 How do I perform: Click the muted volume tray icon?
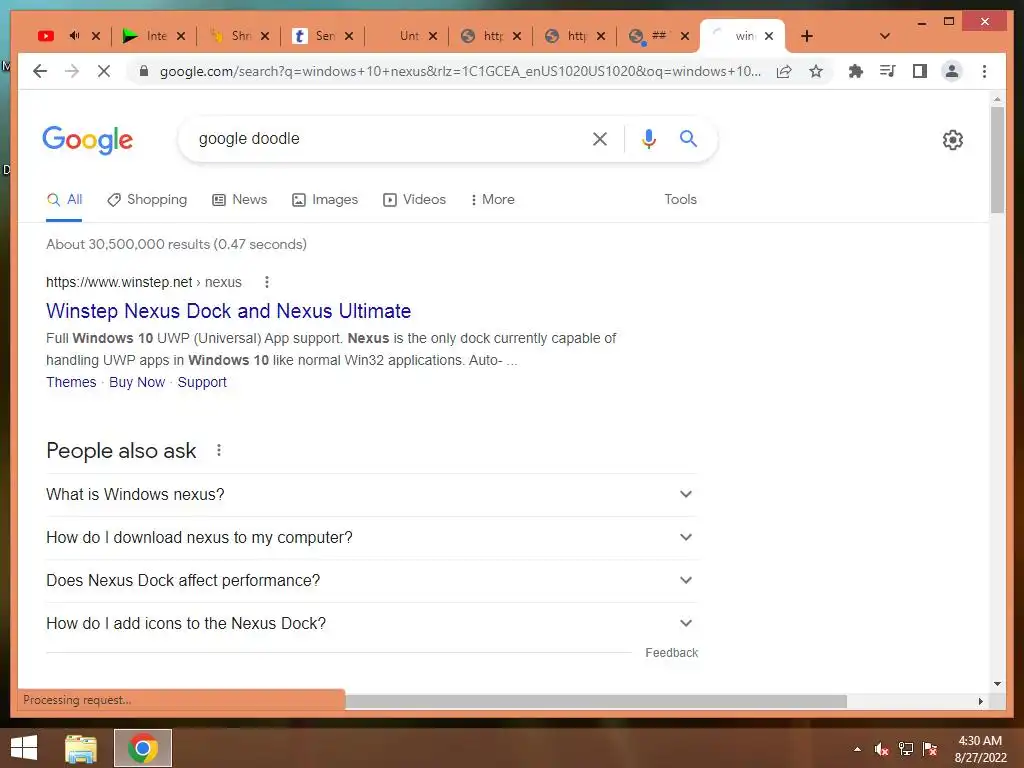pos(882,749)
